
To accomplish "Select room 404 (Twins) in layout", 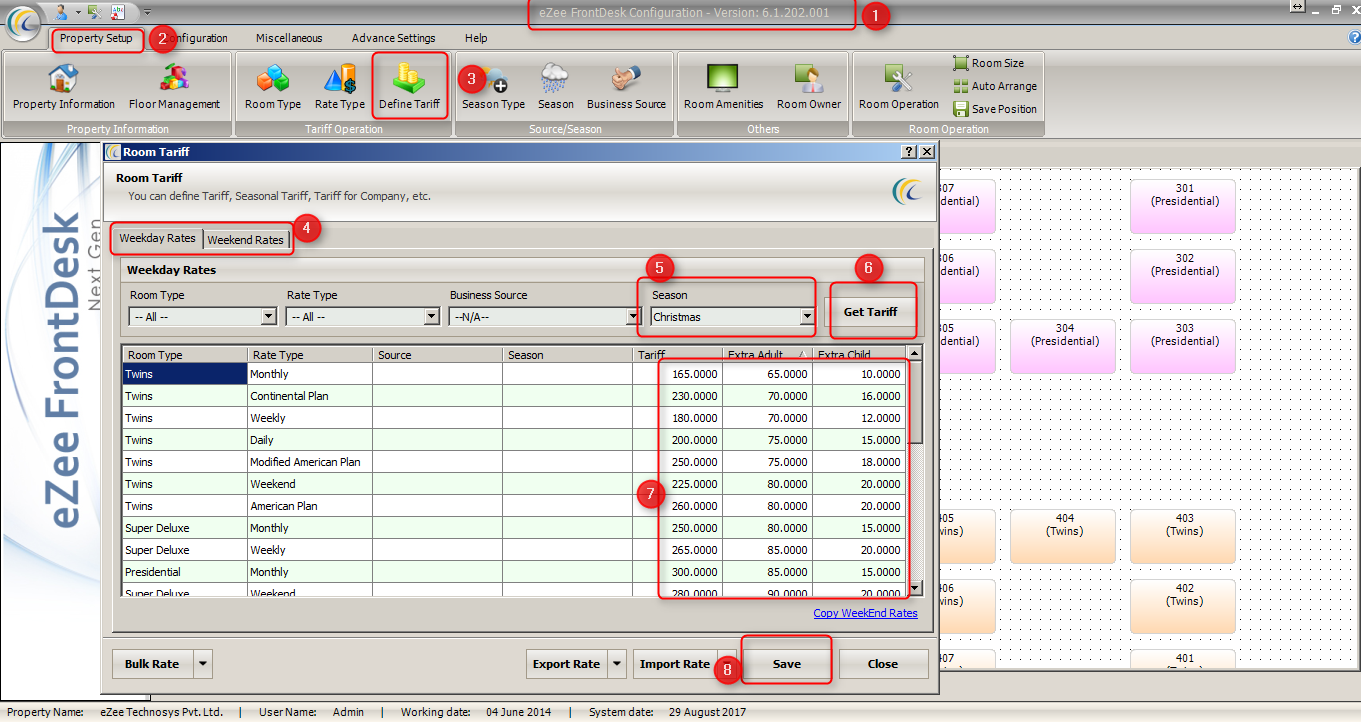I will coord(1064,536).
